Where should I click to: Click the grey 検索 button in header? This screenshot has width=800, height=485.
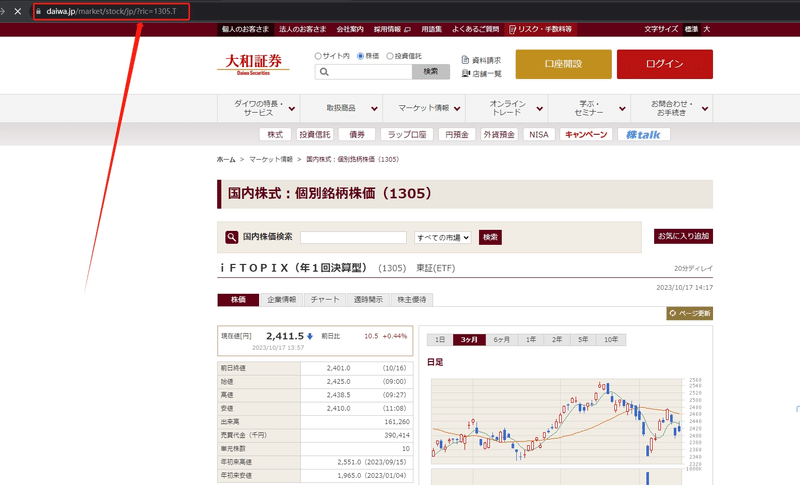(431, 72)
